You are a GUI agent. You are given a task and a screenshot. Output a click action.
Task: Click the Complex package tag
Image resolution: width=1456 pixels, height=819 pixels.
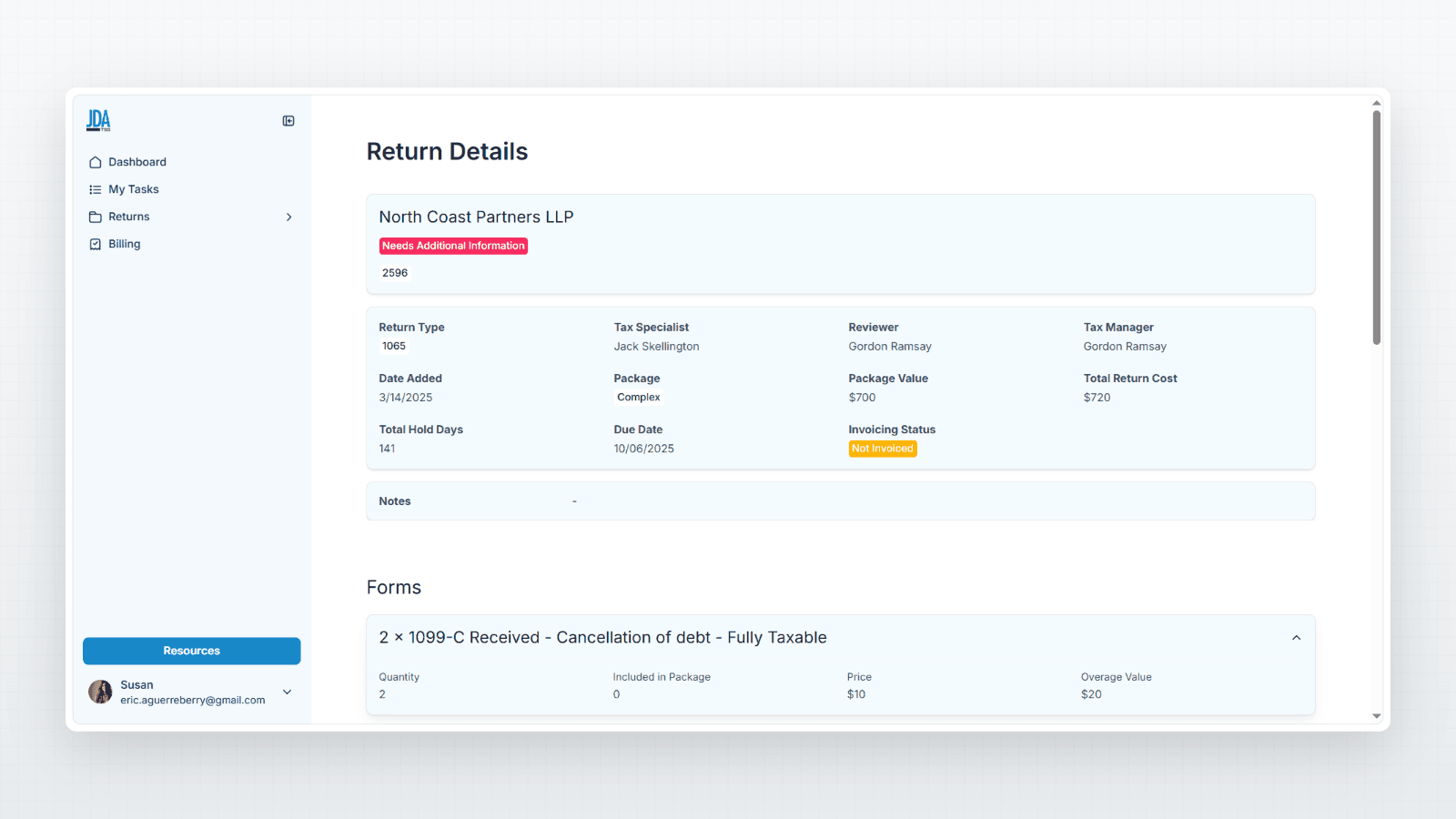click(x=638, y=397)
